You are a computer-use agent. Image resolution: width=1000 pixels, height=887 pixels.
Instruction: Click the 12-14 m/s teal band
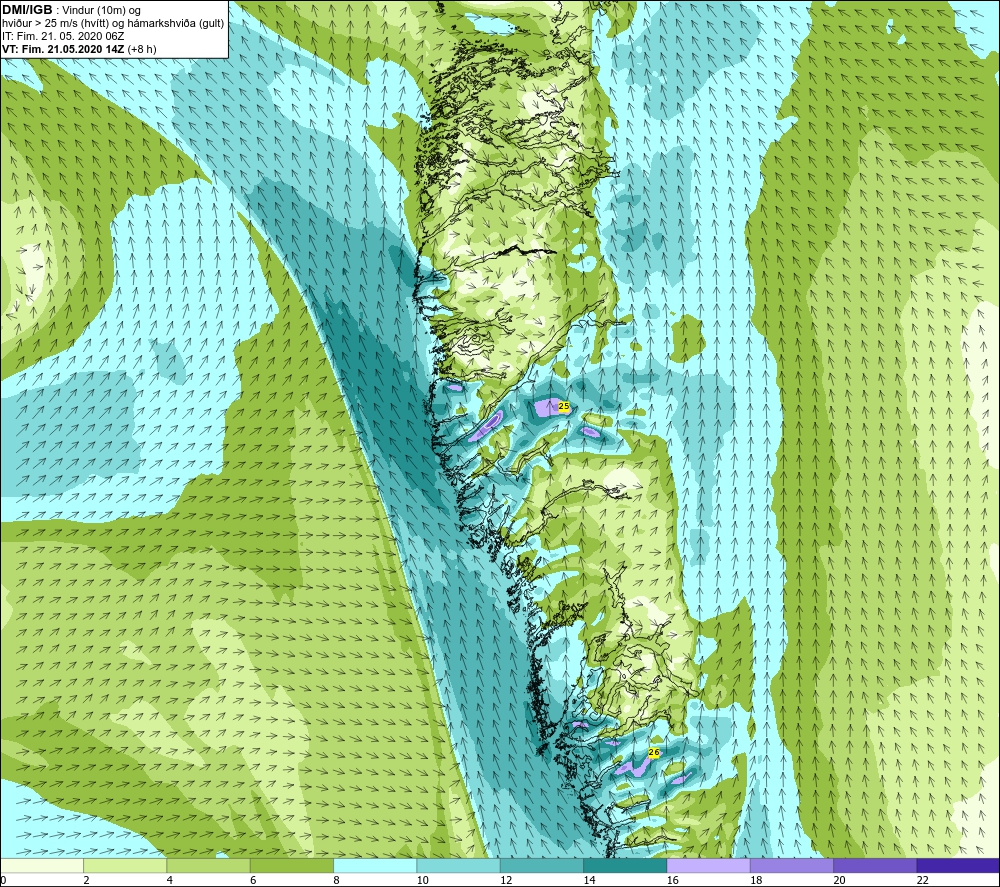point(541,865)
